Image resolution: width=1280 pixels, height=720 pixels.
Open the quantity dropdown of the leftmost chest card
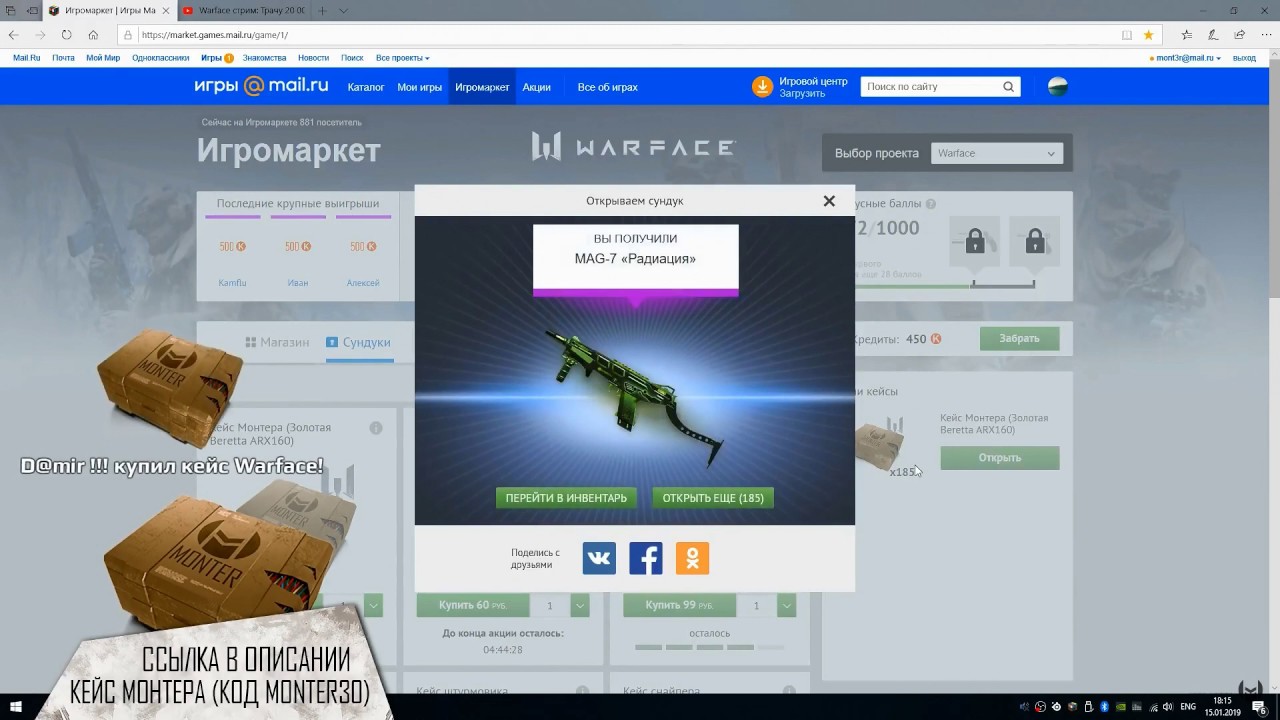373,605
